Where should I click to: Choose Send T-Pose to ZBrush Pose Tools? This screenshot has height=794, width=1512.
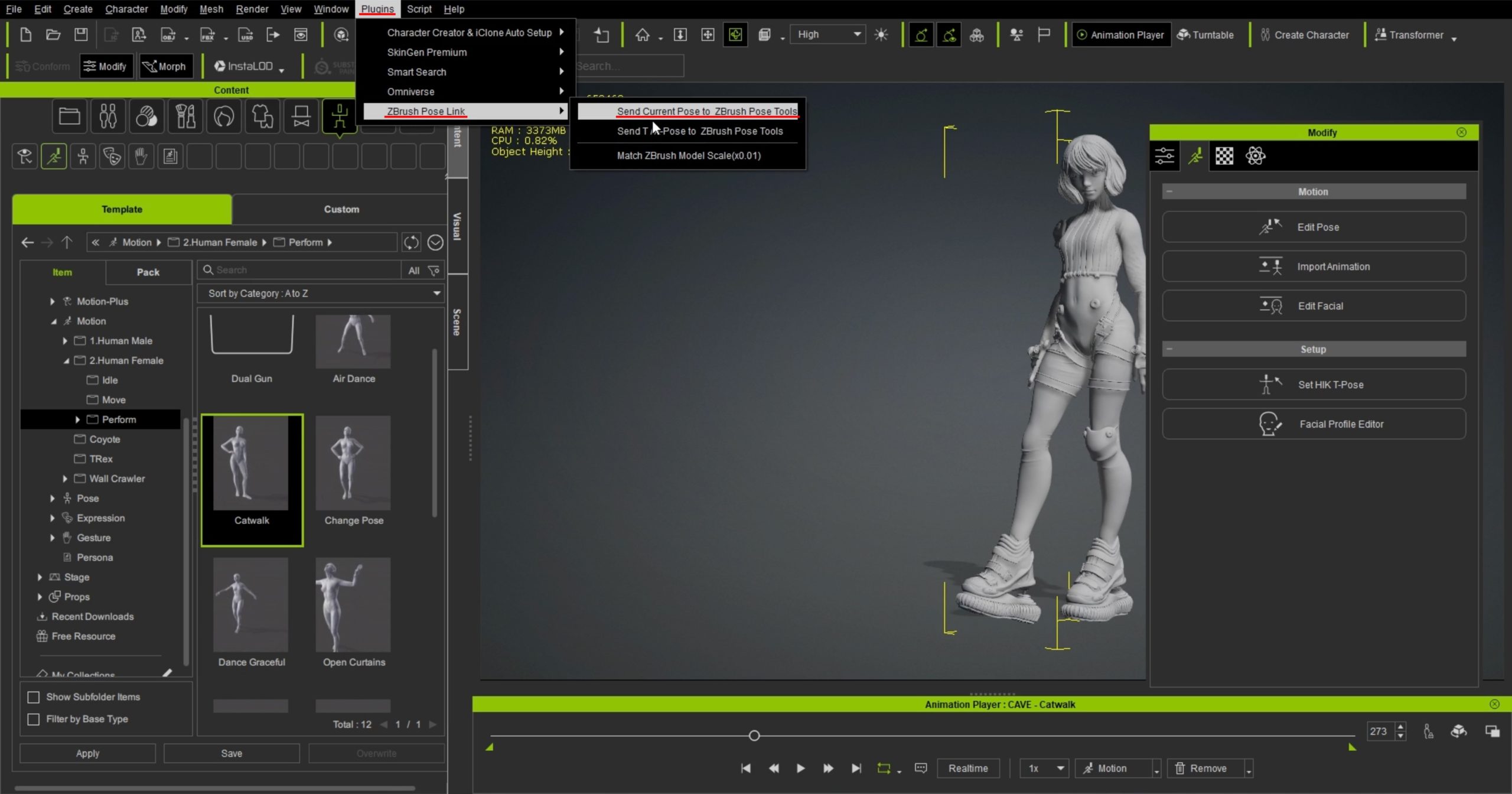click(699, 131)
